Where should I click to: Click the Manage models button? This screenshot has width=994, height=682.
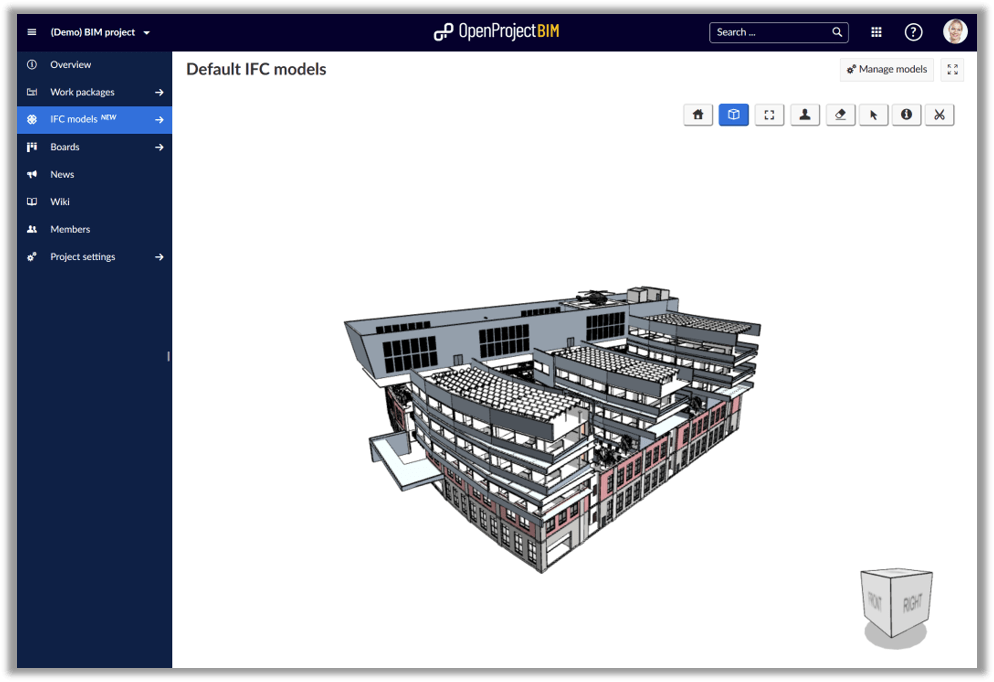(886, 69)
